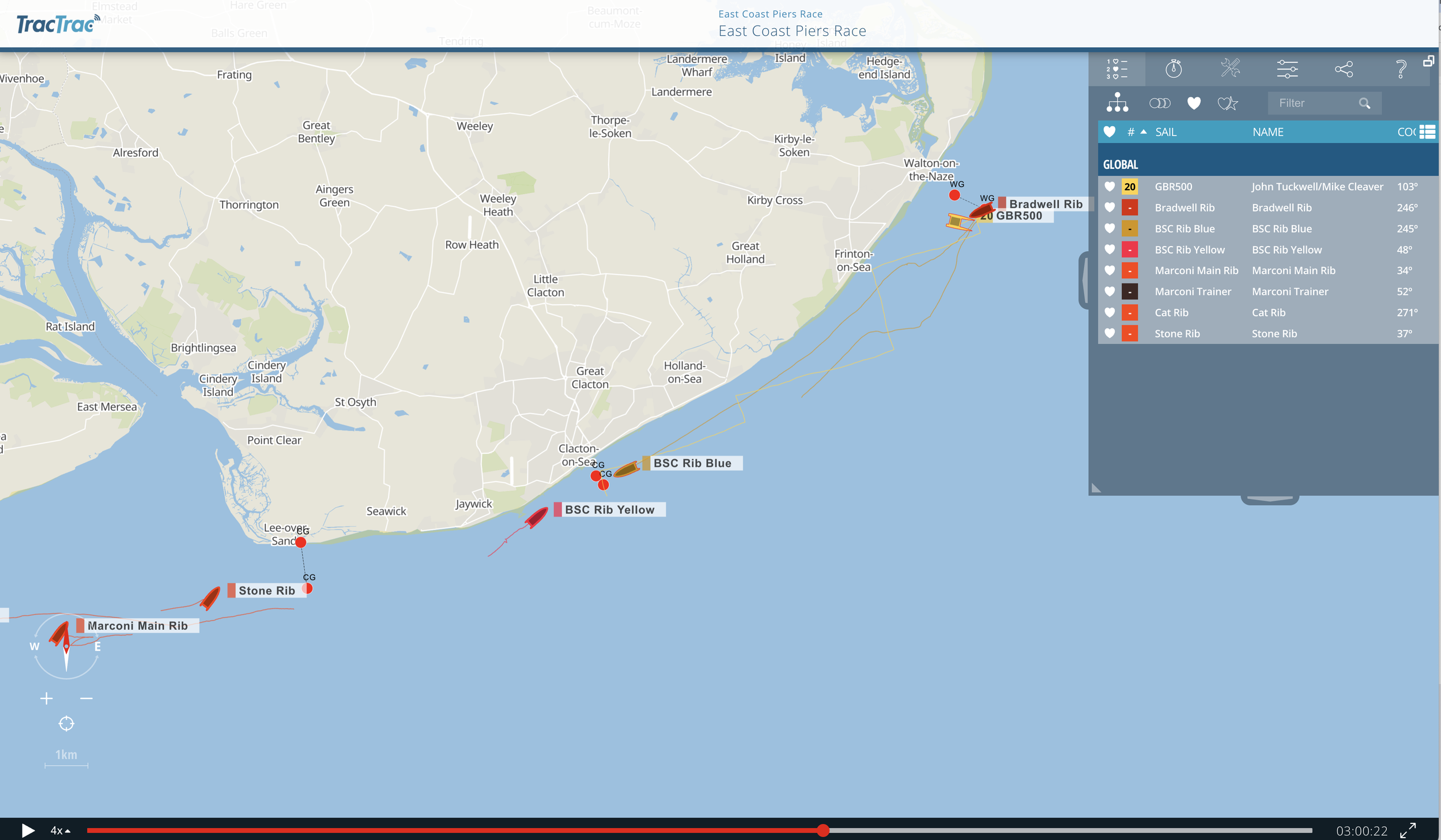Viewport: 1441px width, 840px height.
Task: Enable favorites-only view with solid heart icon
Action: coord(1194,104)
